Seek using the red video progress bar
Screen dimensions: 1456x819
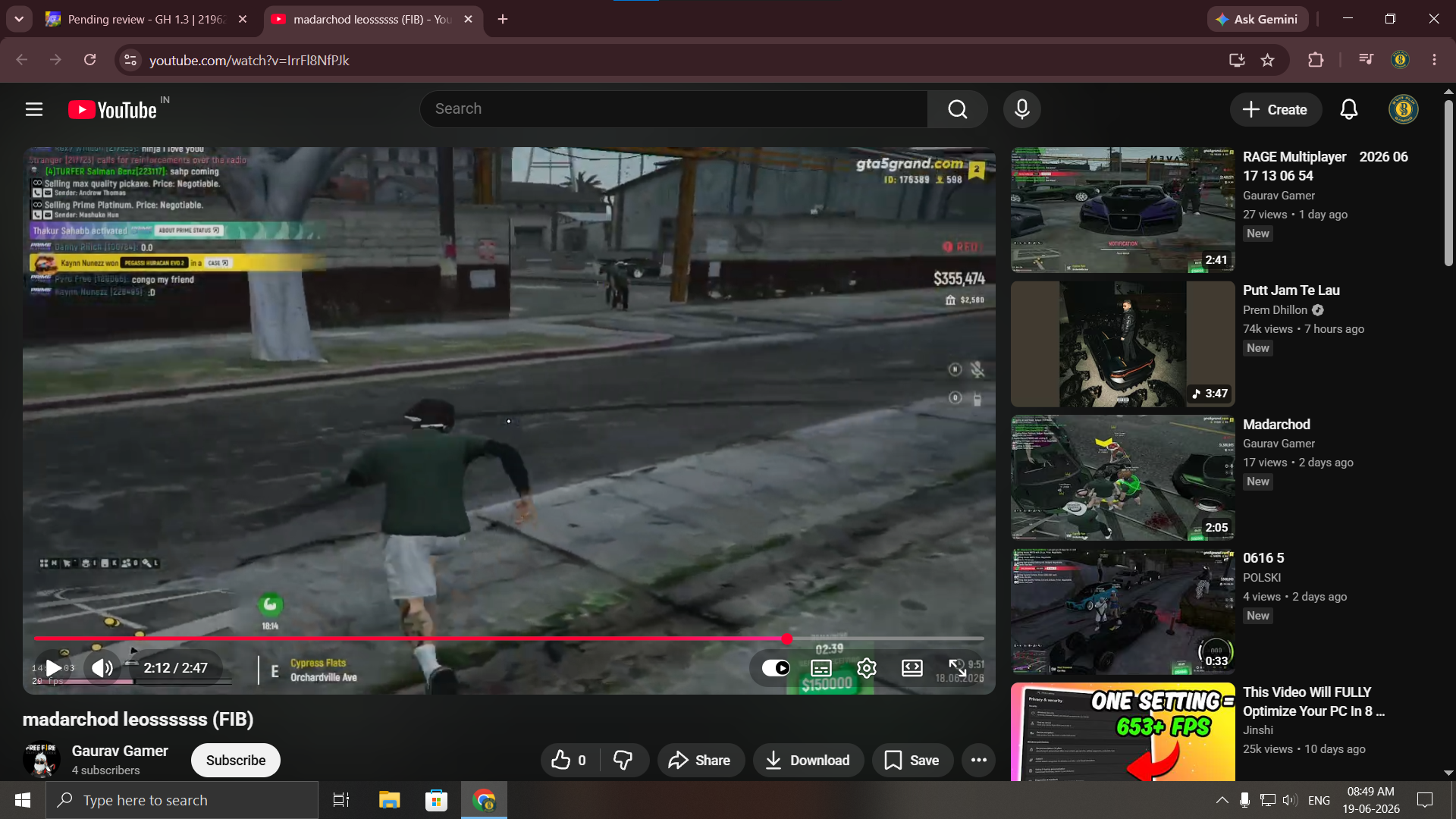tap(509, 639)
